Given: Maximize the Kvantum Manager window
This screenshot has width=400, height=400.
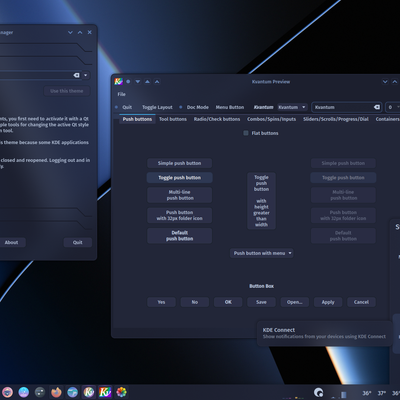Looking at the screenshot, I should coord(80,32).
